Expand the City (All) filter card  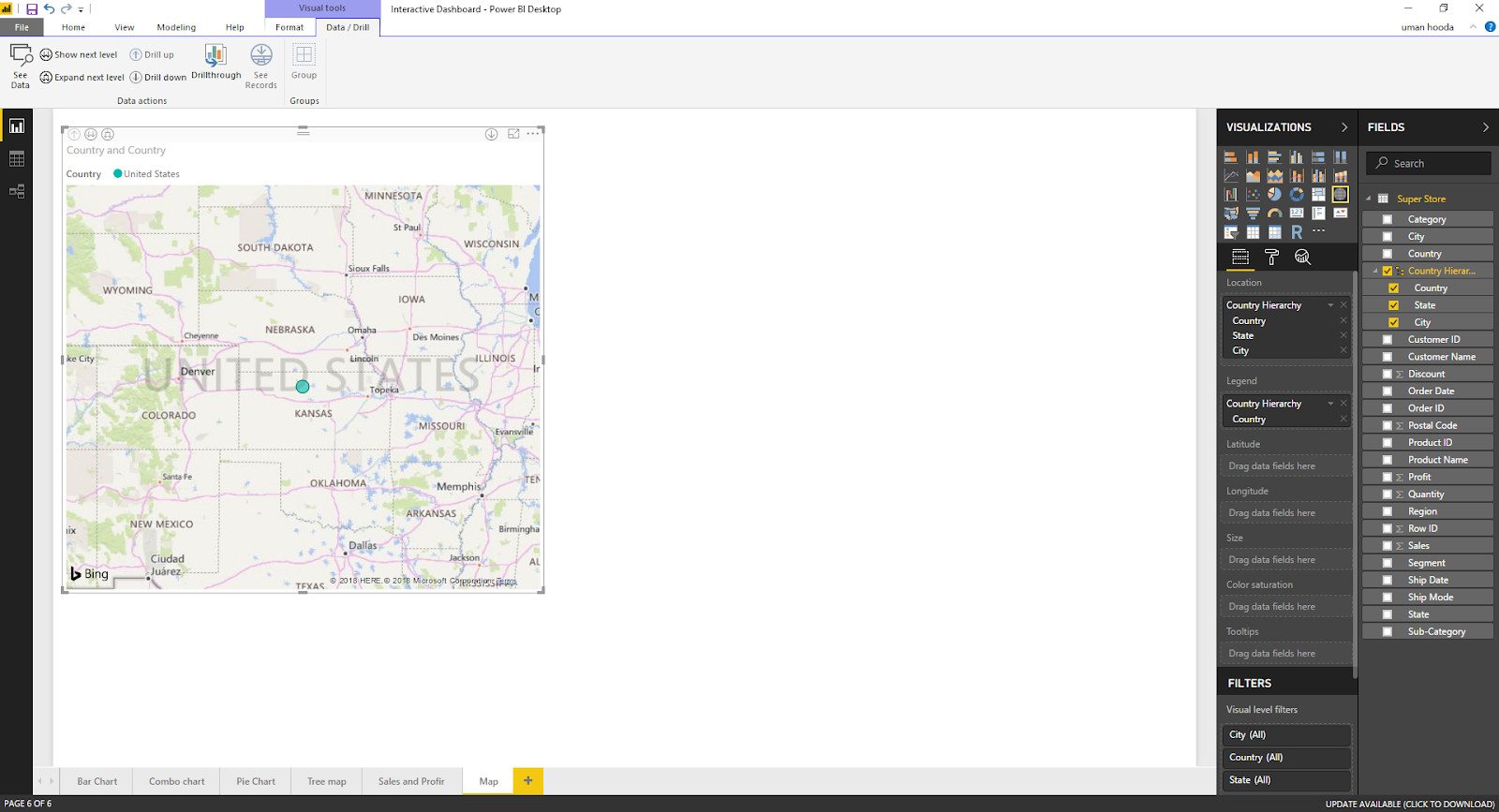(x=1286, y=735)
